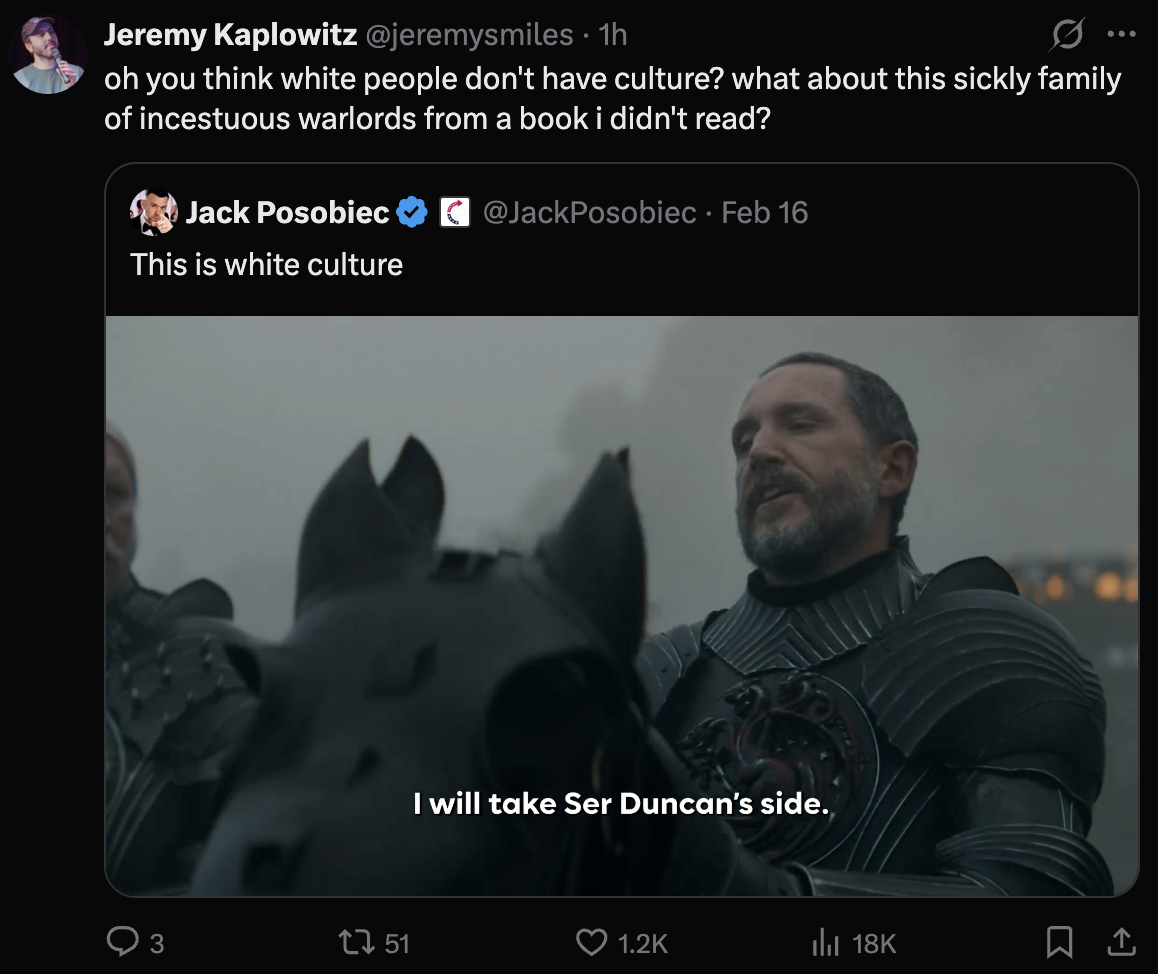This screenshot has height=974, width=1158.
Task: Click the affiliation badge beside verified check
Action: coord(455,212)
